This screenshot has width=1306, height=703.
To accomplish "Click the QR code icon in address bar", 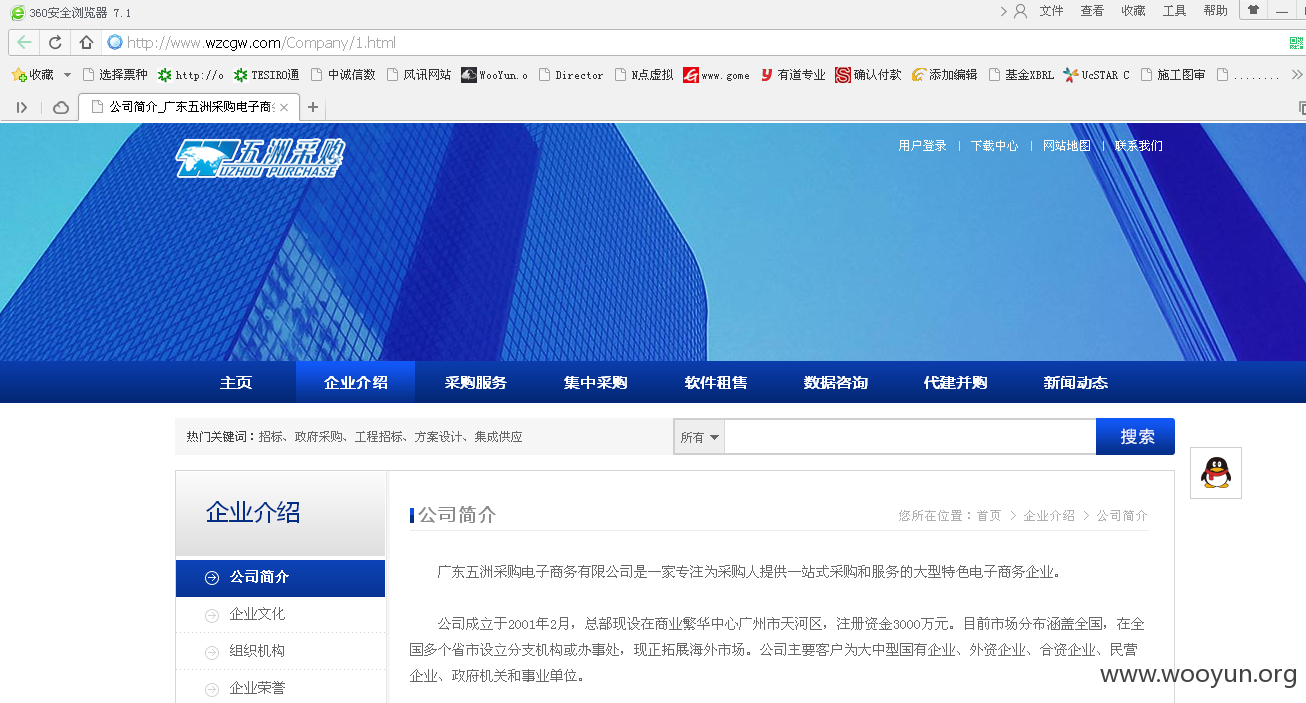I will 1296,43.
